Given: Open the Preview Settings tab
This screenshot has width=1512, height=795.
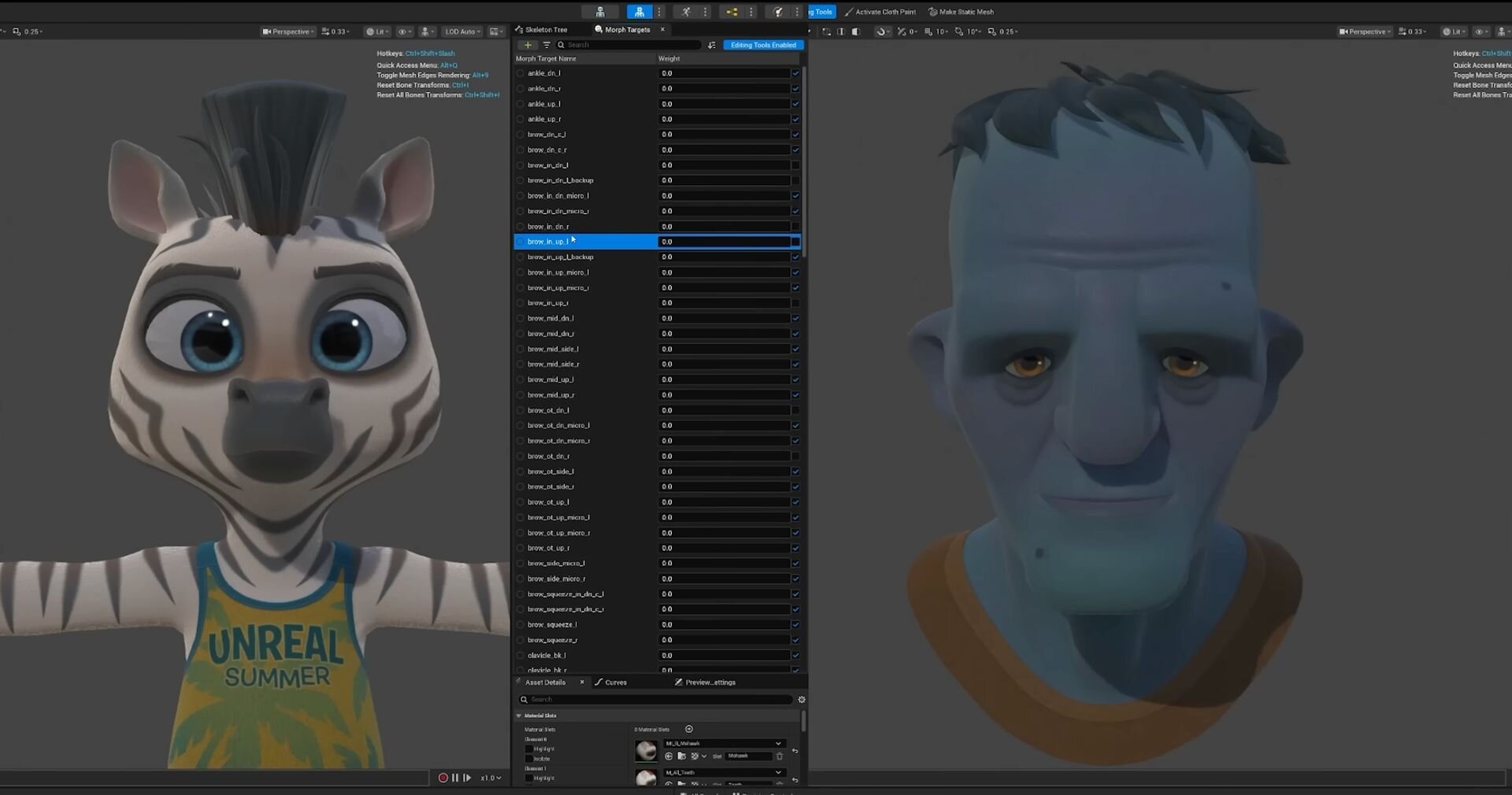Looking at the screenshot, I should coord(706,682).
